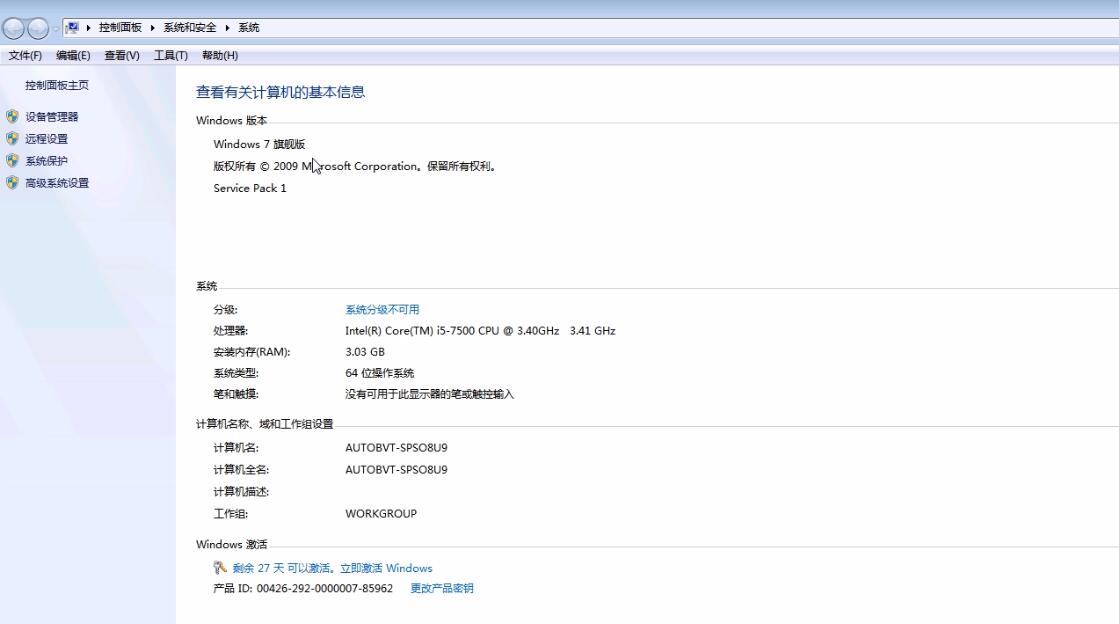Screen dimensions: 1119x624
Task: Go to 系统和安全 in breadcrumb path
Action: pyautogui.click(x=190, y=28)
